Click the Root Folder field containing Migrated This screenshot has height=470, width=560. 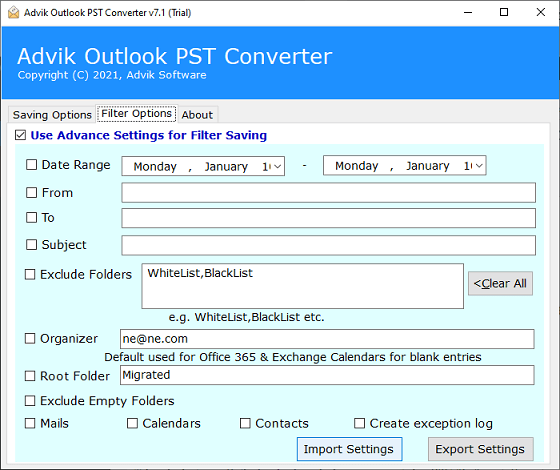pos(327,375)
